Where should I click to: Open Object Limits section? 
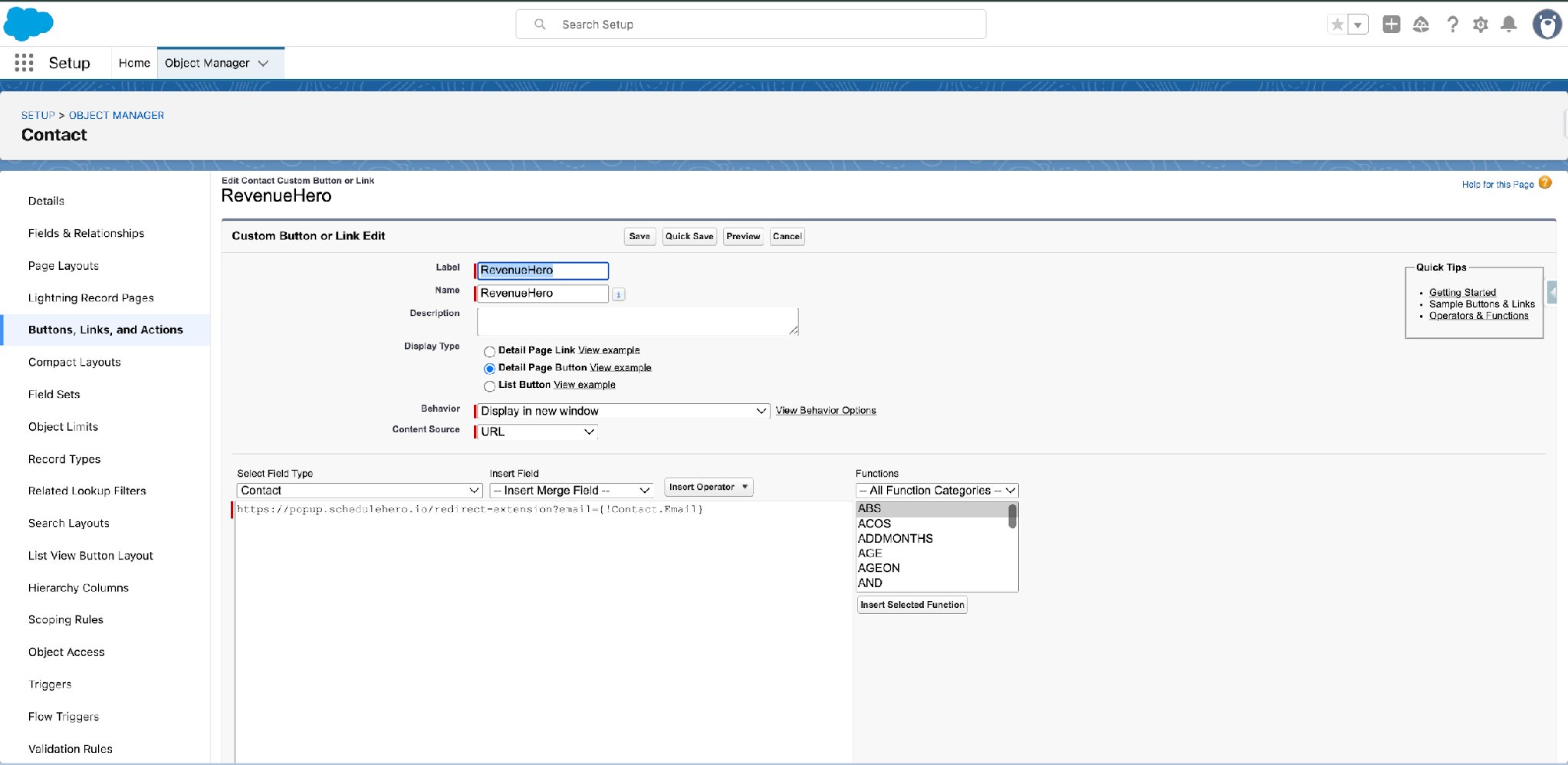(63, 426)
